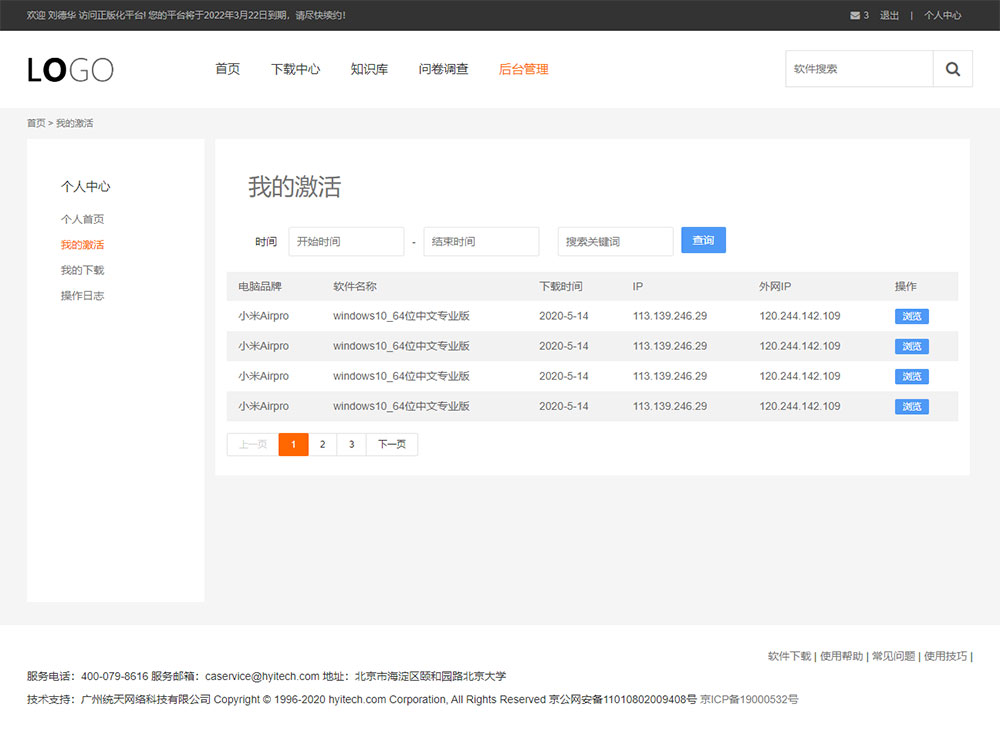1000x734 pixels.
Task: Focus the 开始时间 start date field
Action: tap(346, 241)
